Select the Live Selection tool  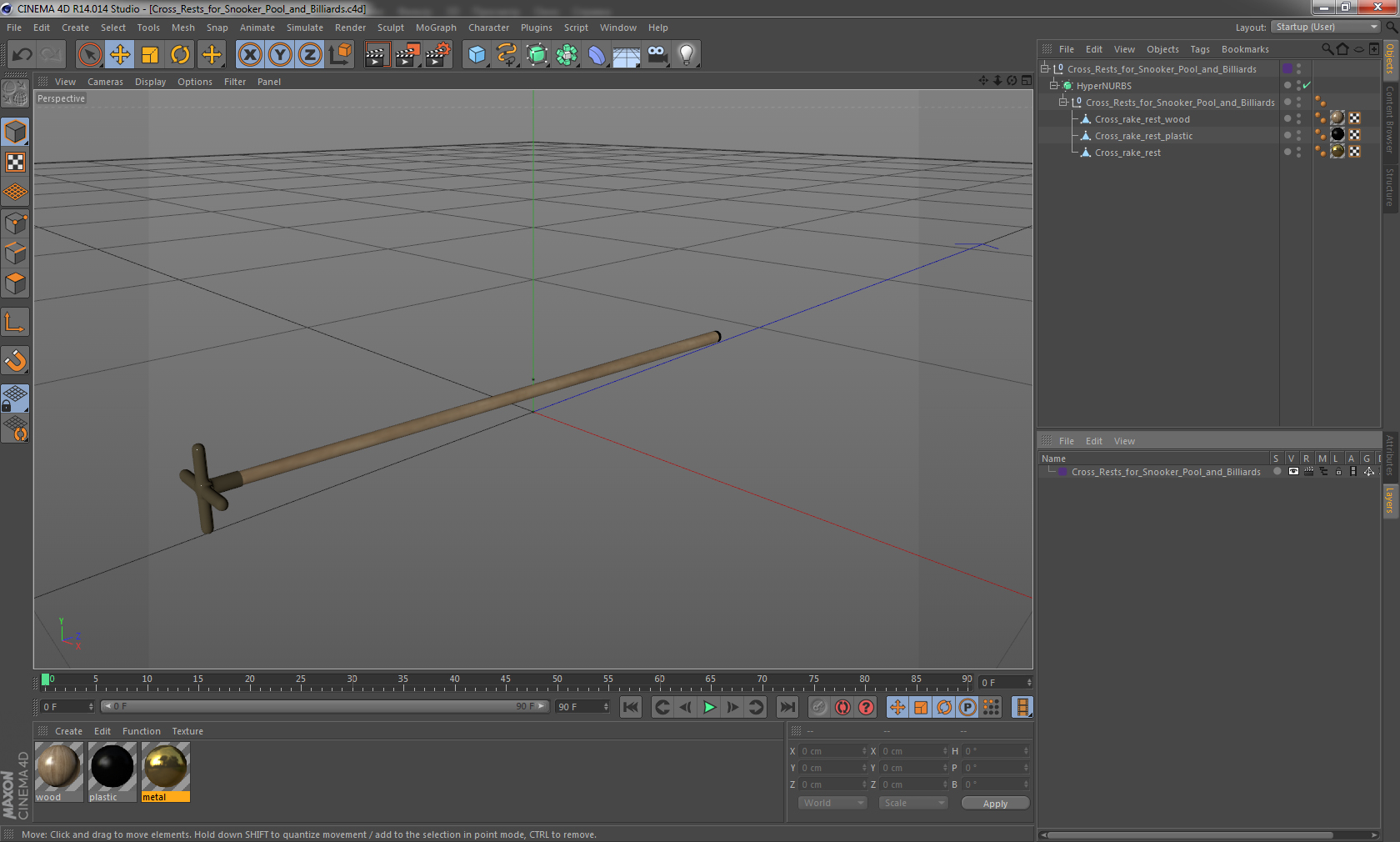click(x=89, y=55)
